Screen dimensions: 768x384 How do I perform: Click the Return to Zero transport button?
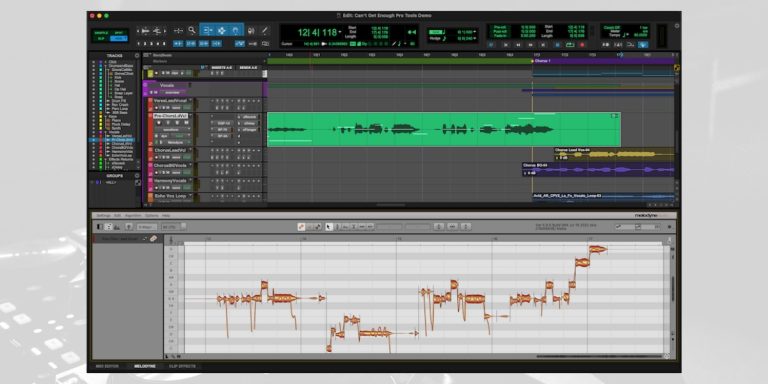[x=505, y=45]
